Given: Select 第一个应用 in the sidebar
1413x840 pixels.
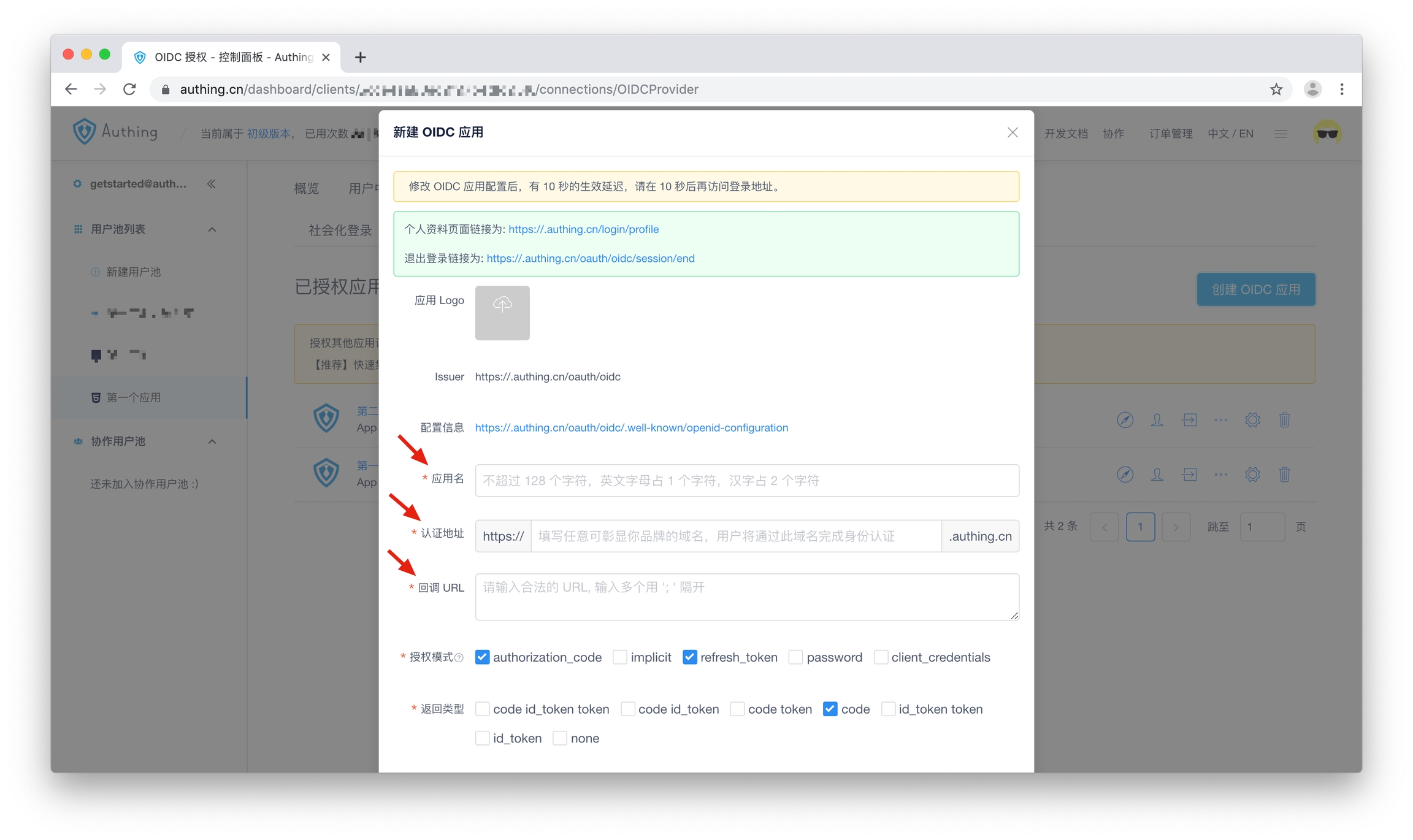Looking at the screenshot, I should [133, 397].
